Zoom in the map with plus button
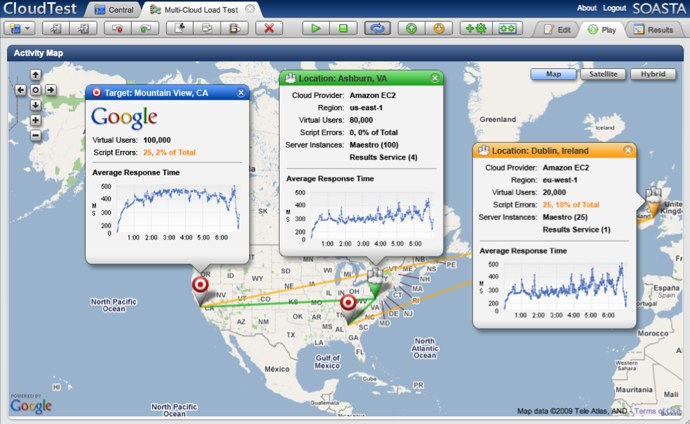690x424 pixels. pyautogui.click(x=36, y=121)
